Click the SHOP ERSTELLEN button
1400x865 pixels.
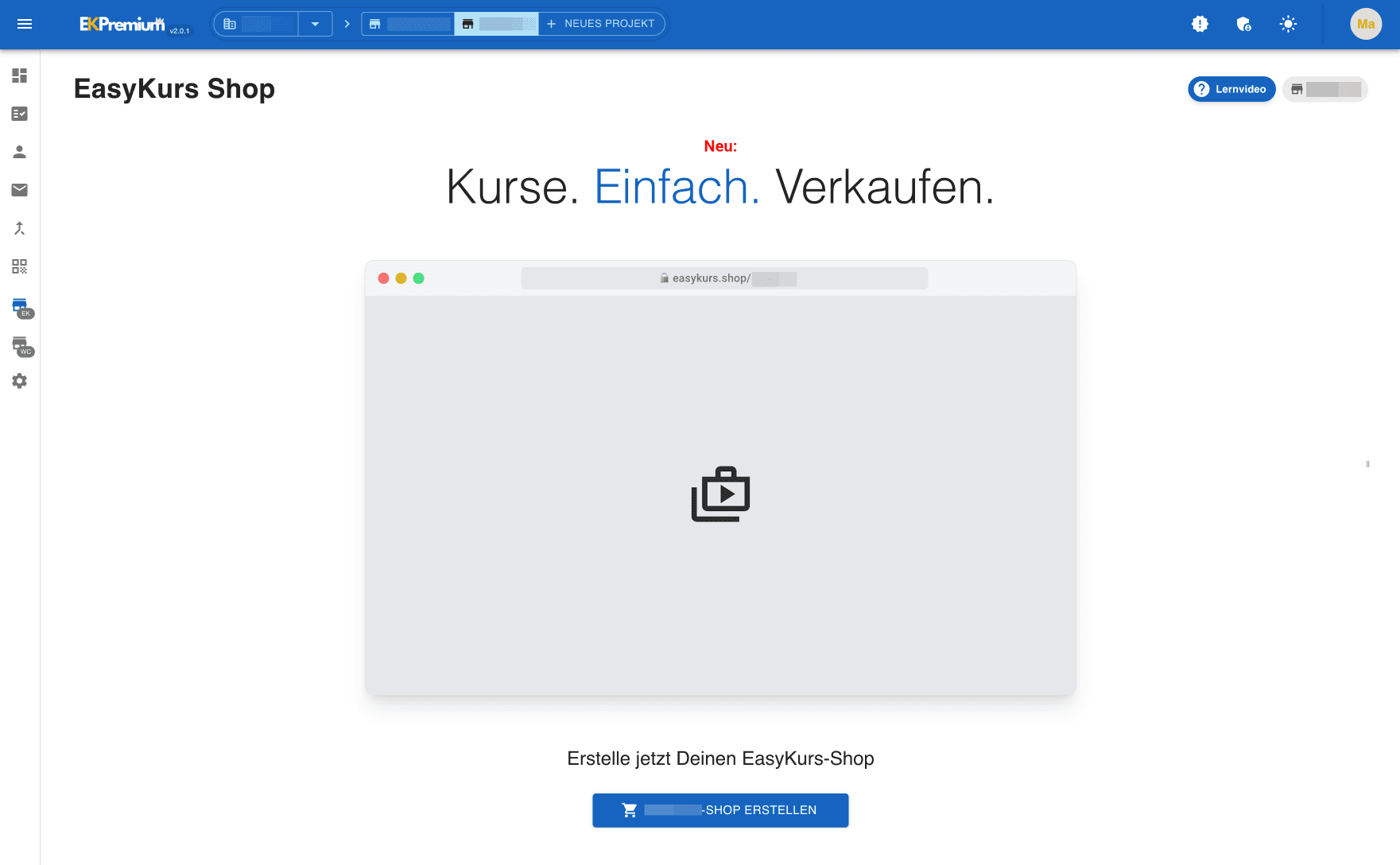719,810
